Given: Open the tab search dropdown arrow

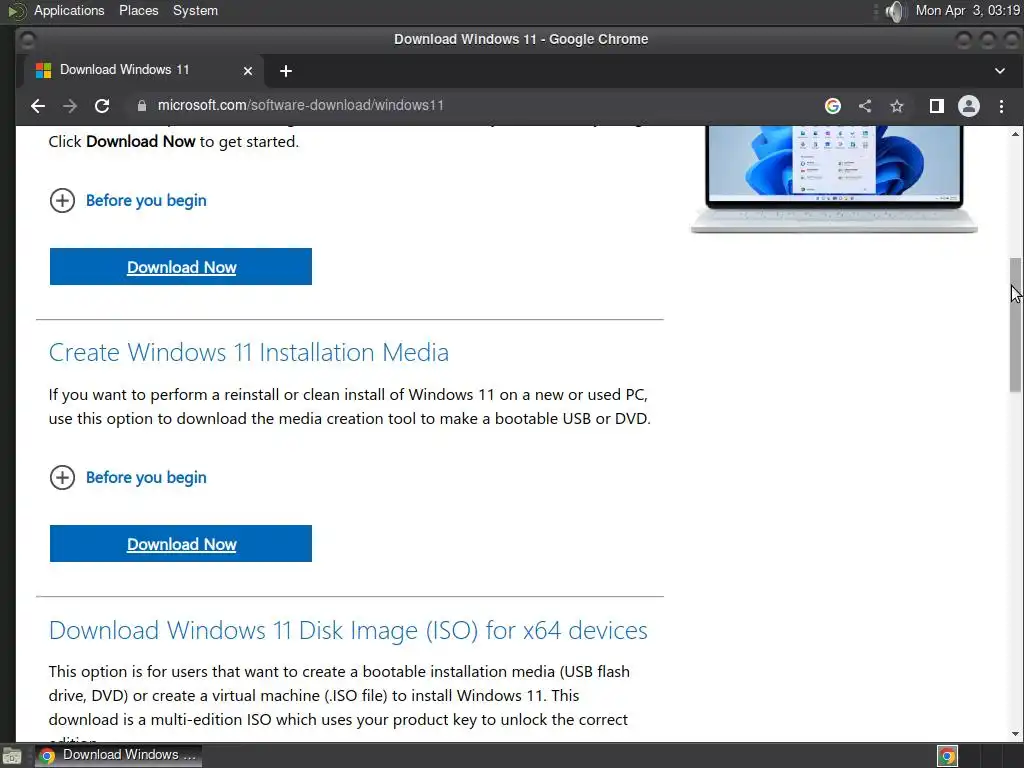Looking at the screenshot, I should (x=999, y=71).
